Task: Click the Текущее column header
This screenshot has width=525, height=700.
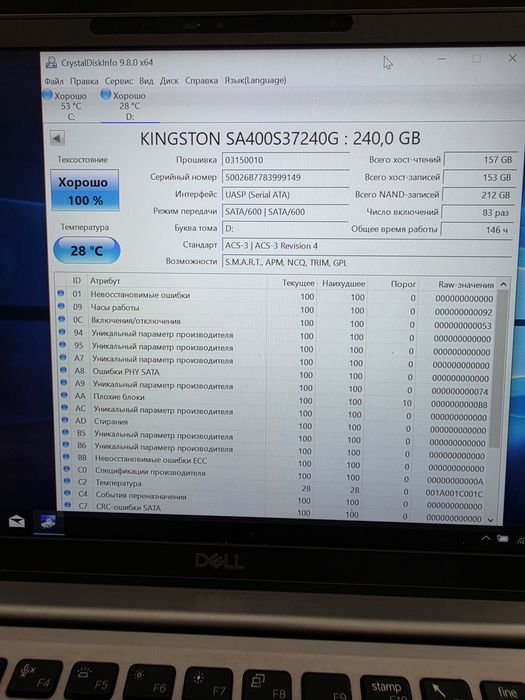Action: [298, 283]
